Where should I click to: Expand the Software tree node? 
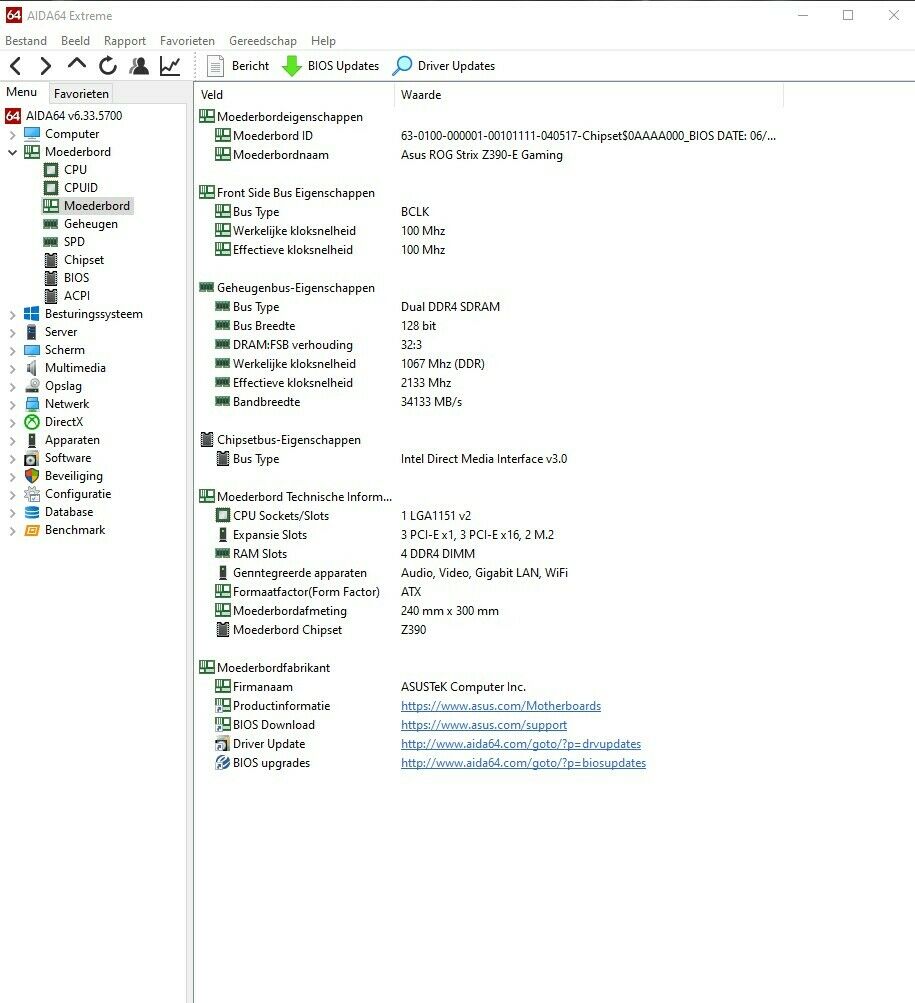tap(12, 458)
